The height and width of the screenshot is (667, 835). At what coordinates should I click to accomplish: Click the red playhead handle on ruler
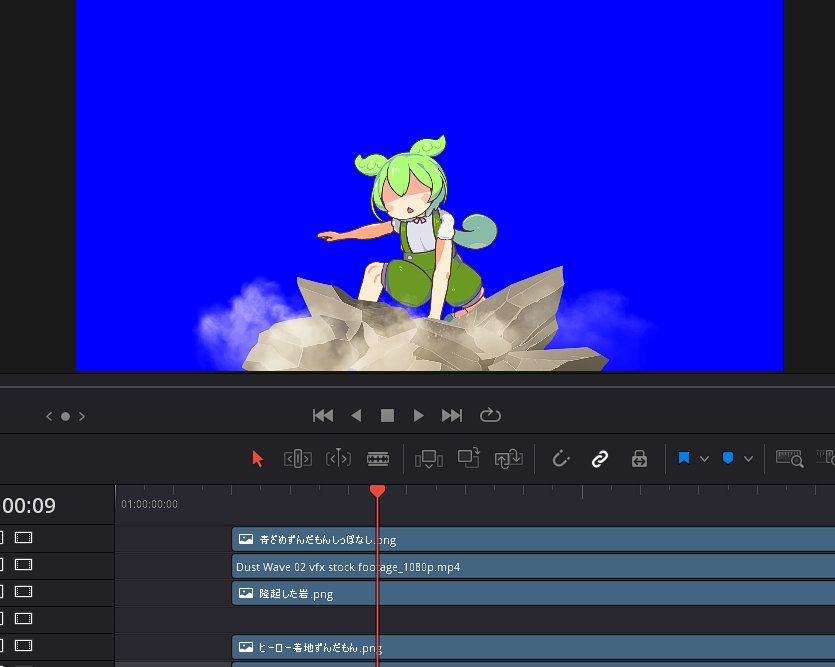[x=377, y=491]
